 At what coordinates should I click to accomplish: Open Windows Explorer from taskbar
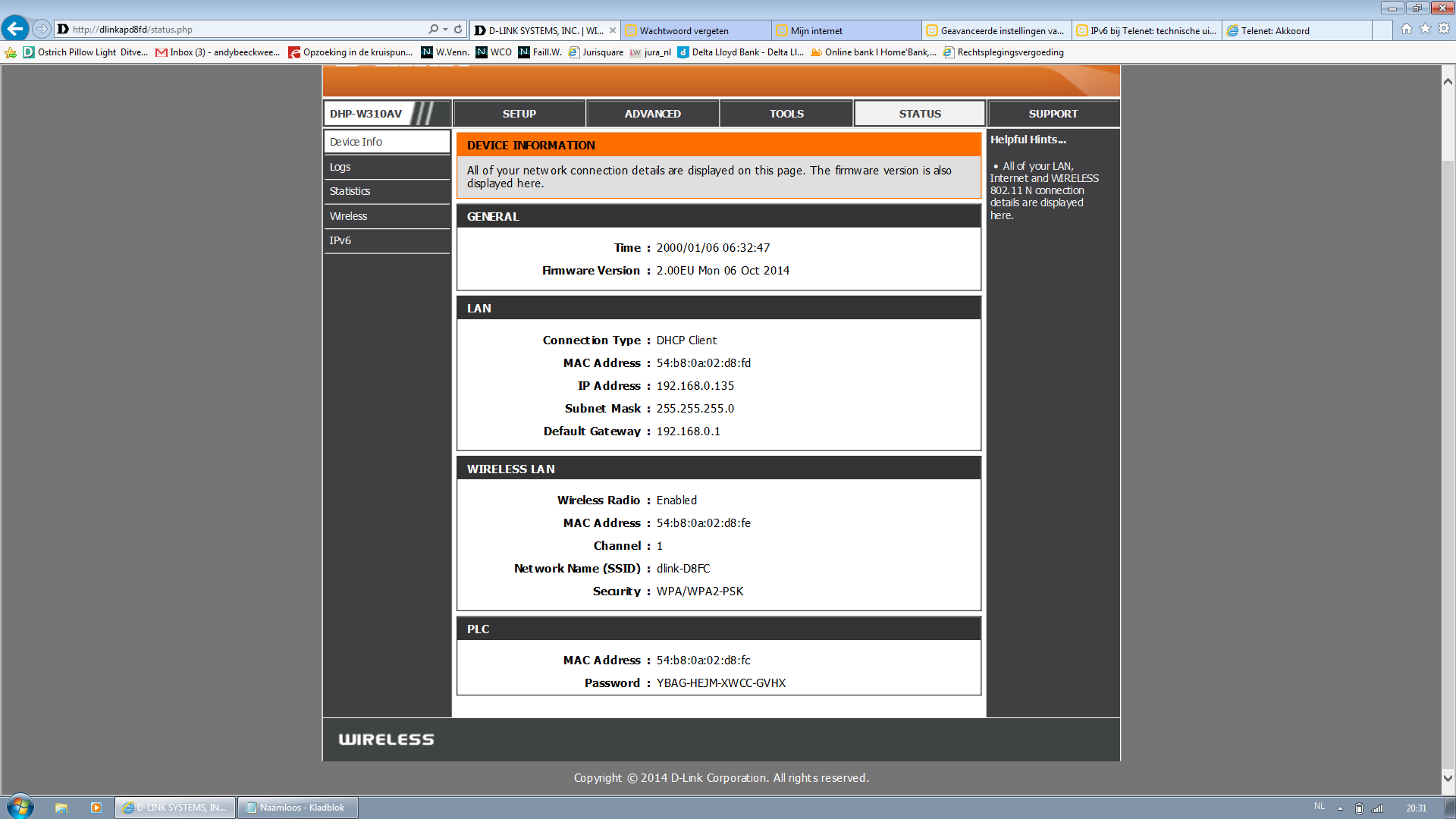pyautogui.click(x=61, y=808)
